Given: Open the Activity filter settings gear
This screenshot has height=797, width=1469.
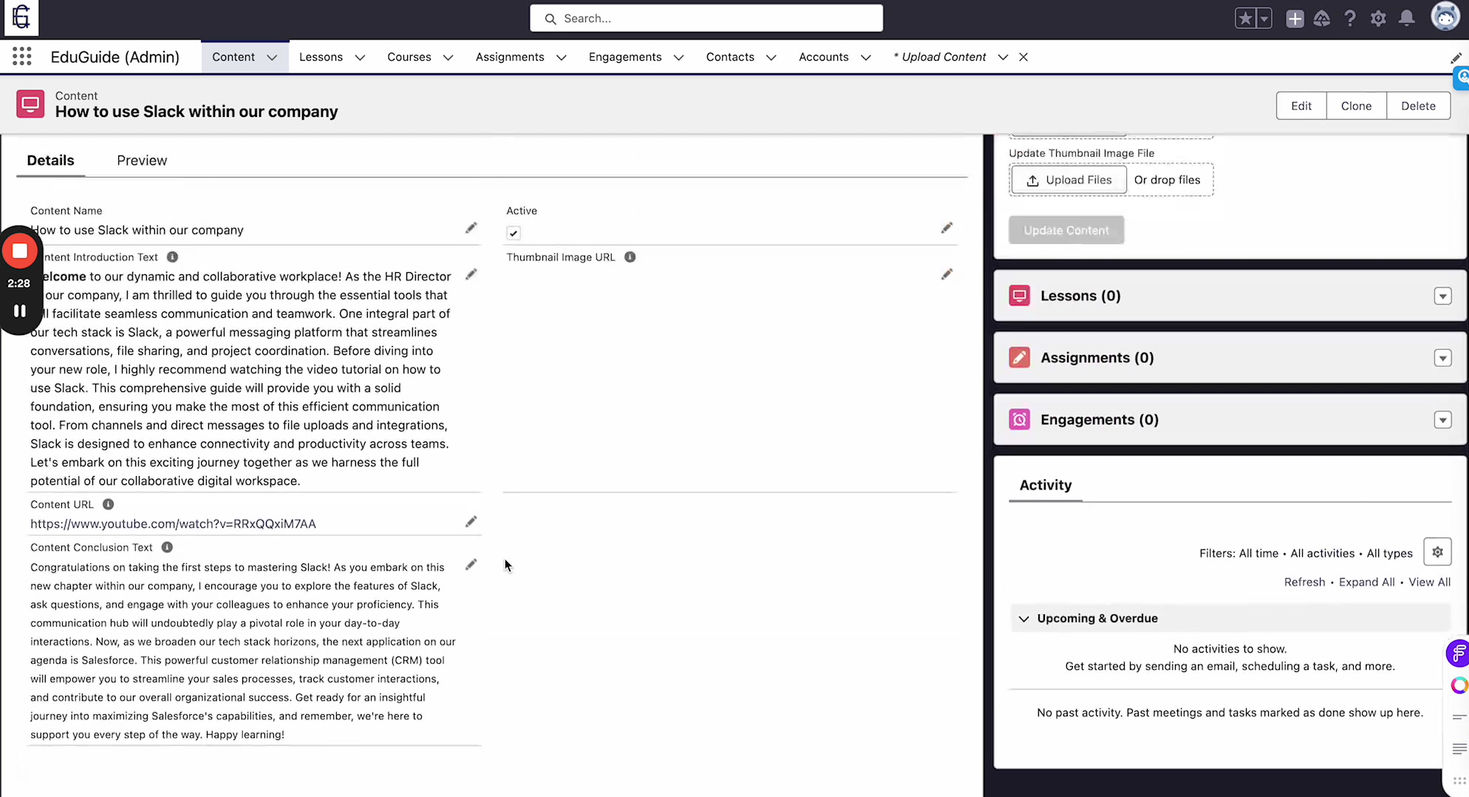Looking at the screenshot, I should pyautogui.click(x=1438, y=552).
